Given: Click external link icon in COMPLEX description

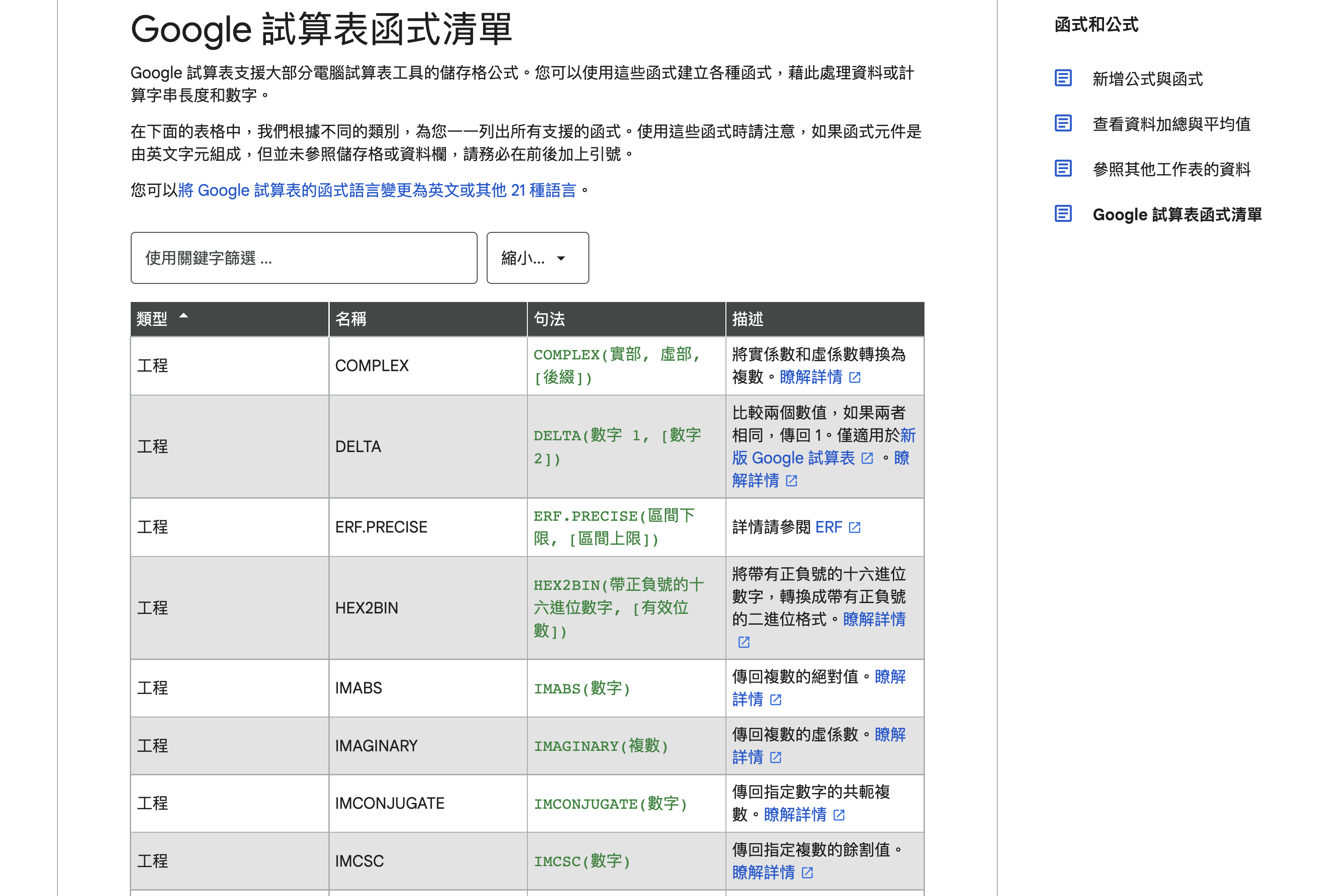Looking at the screenshot, I should pyautogui.click(x=855, y=378).
